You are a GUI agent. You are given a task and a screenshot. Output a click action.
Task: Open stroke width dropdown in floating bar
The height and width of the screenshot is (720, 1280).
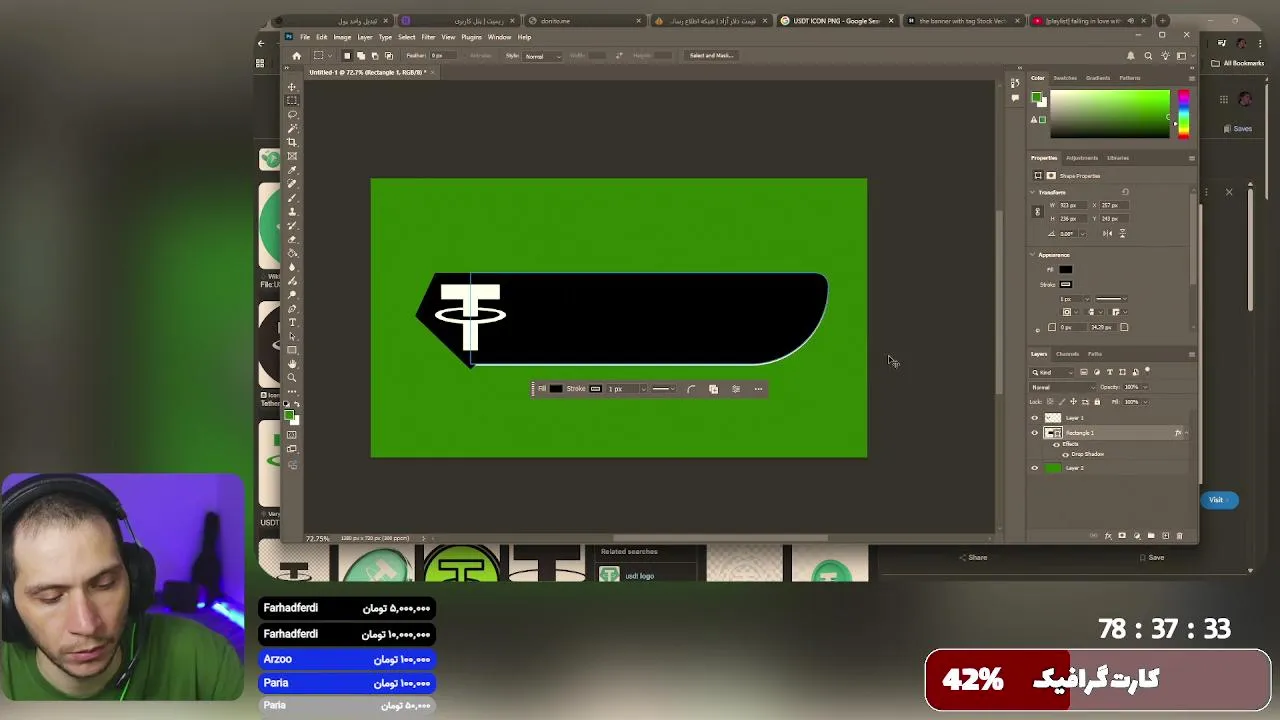(x=642, y=389)
